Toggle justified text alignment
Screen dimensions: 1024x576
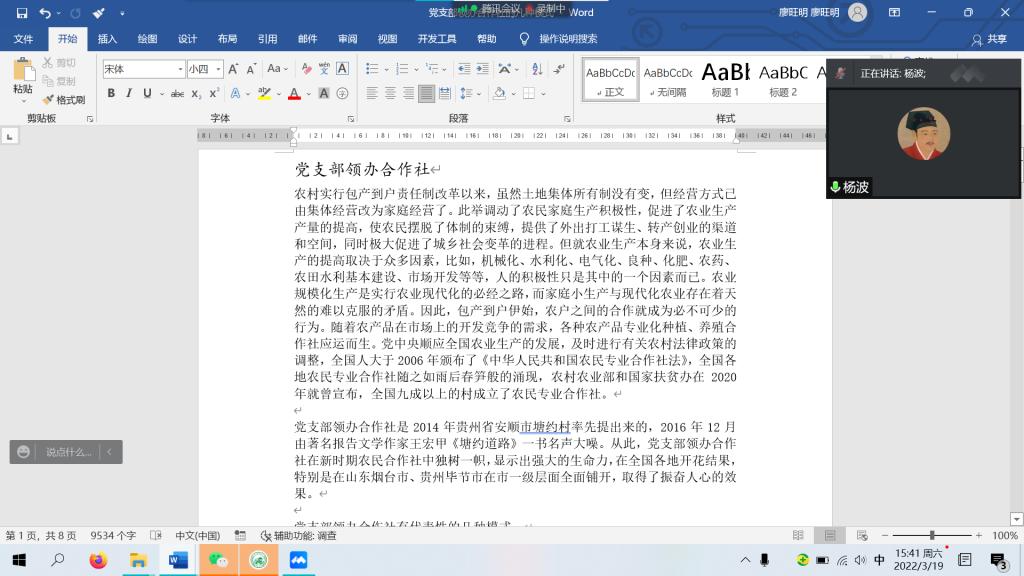pos(427,94)
